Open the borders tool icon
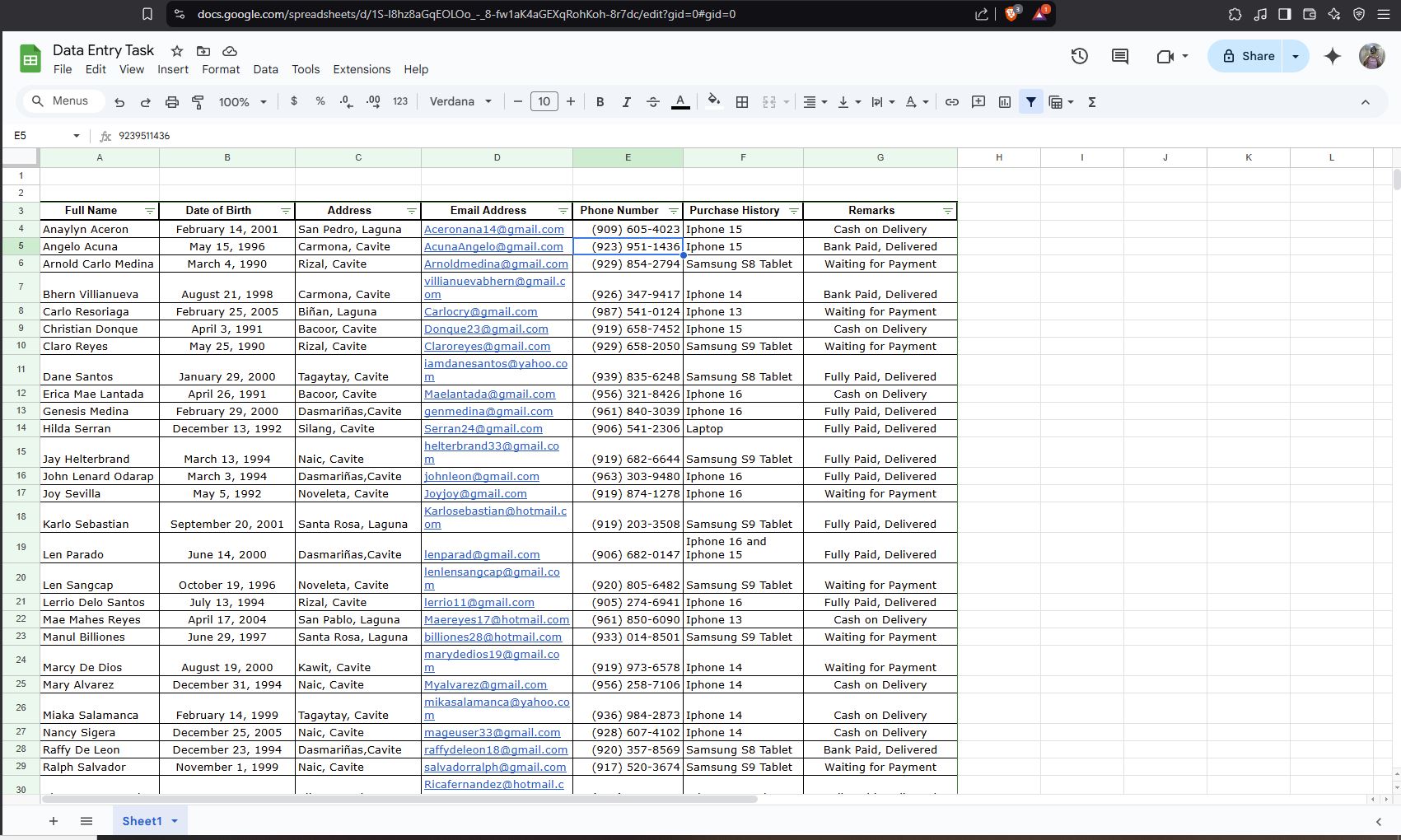Viewport: 1401px width, 840px height. (x=742, y=102)
